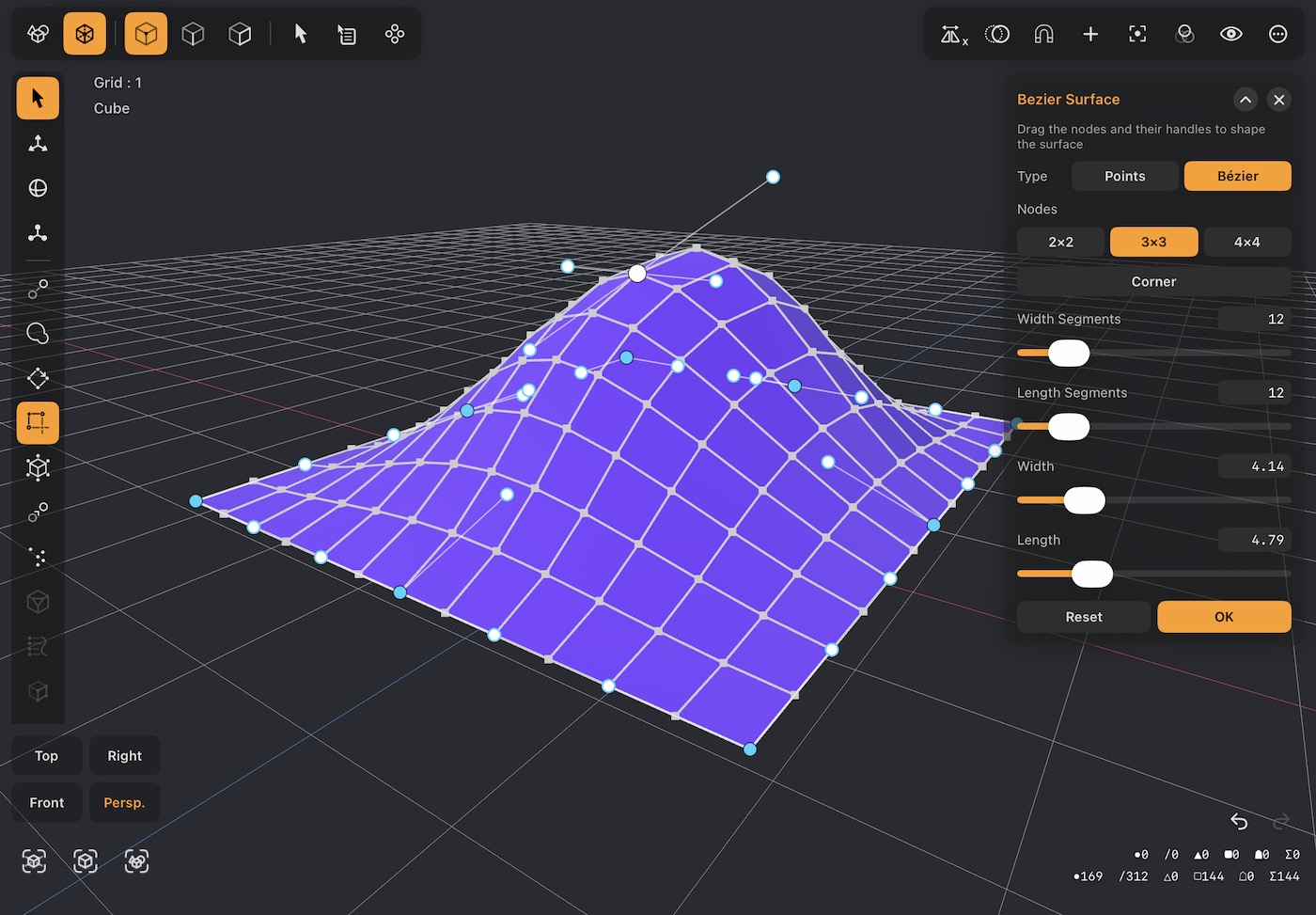Choose the lasso blob tool in sidebar
The width and height of the screenshot is (1316, 915).
pos(38,333)
